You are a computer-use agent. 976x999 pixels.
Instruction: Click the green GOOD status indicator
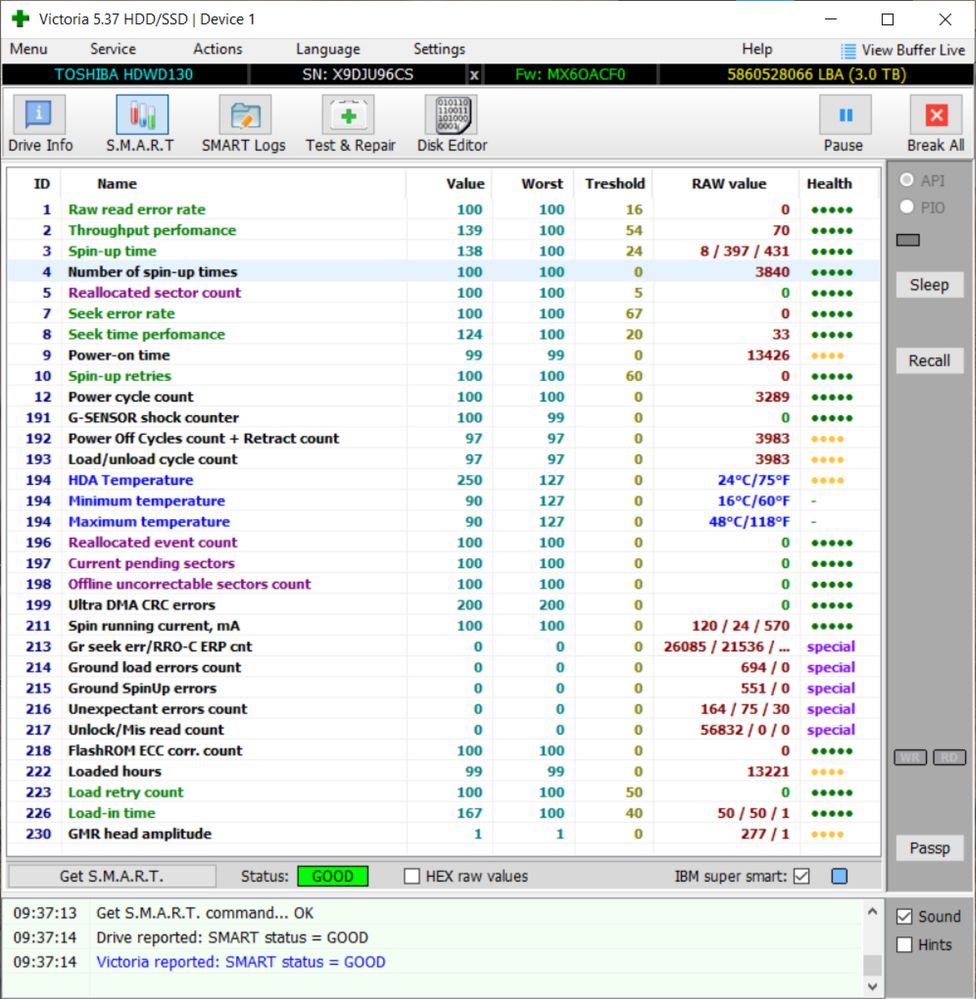[333, 876]
